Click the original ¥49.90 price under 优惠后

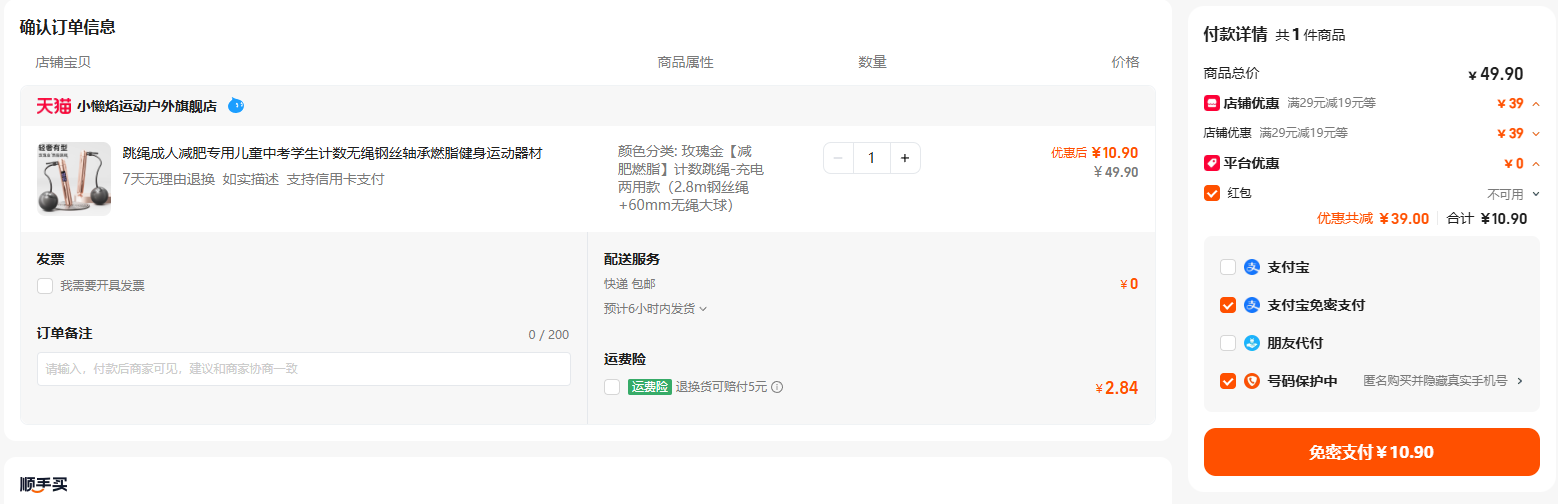[x=1116, y=172]
